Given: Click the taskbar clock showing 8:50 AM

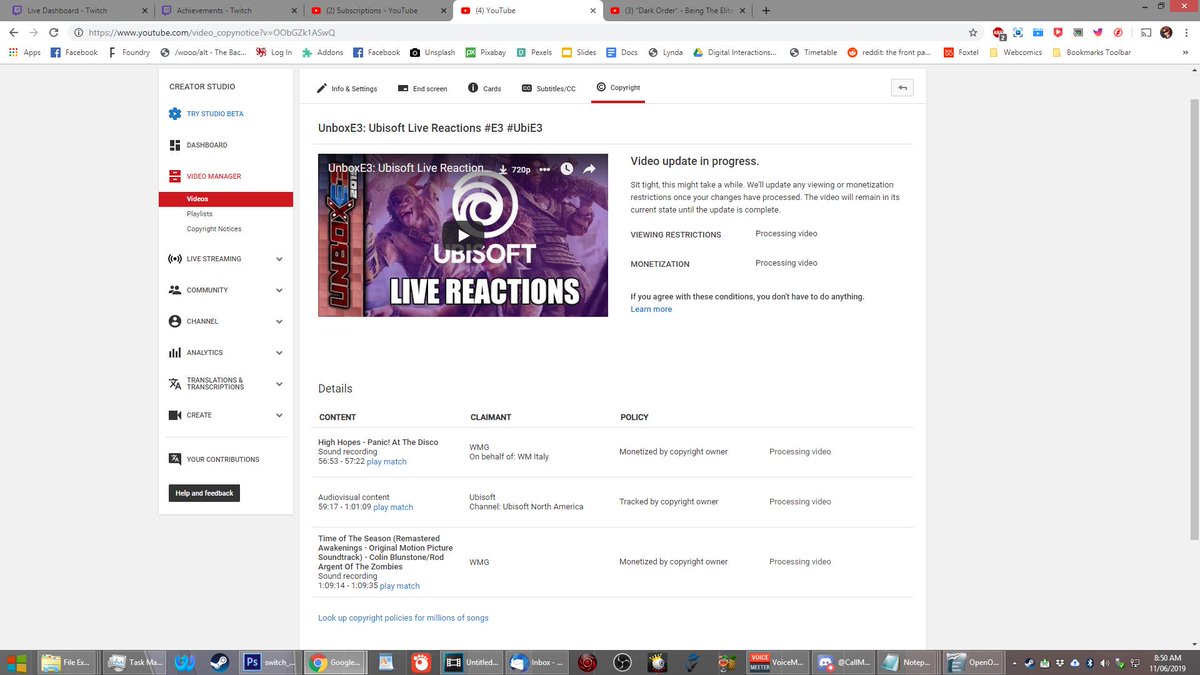Looking at the screenshot, I should coord(1169,662).
